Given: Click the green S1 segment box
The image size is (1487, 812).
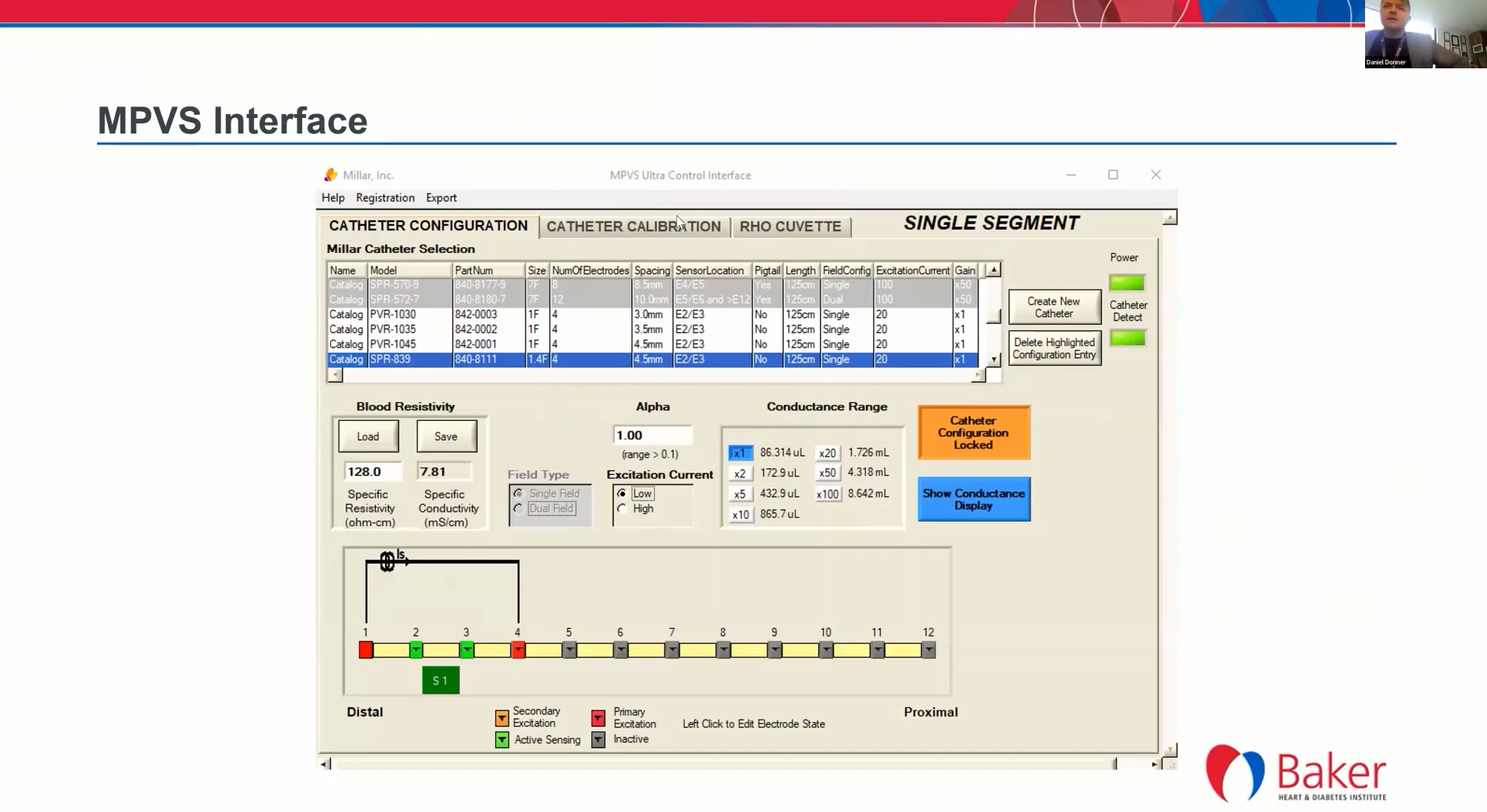Looking at the screenshot, I should 440,681.
